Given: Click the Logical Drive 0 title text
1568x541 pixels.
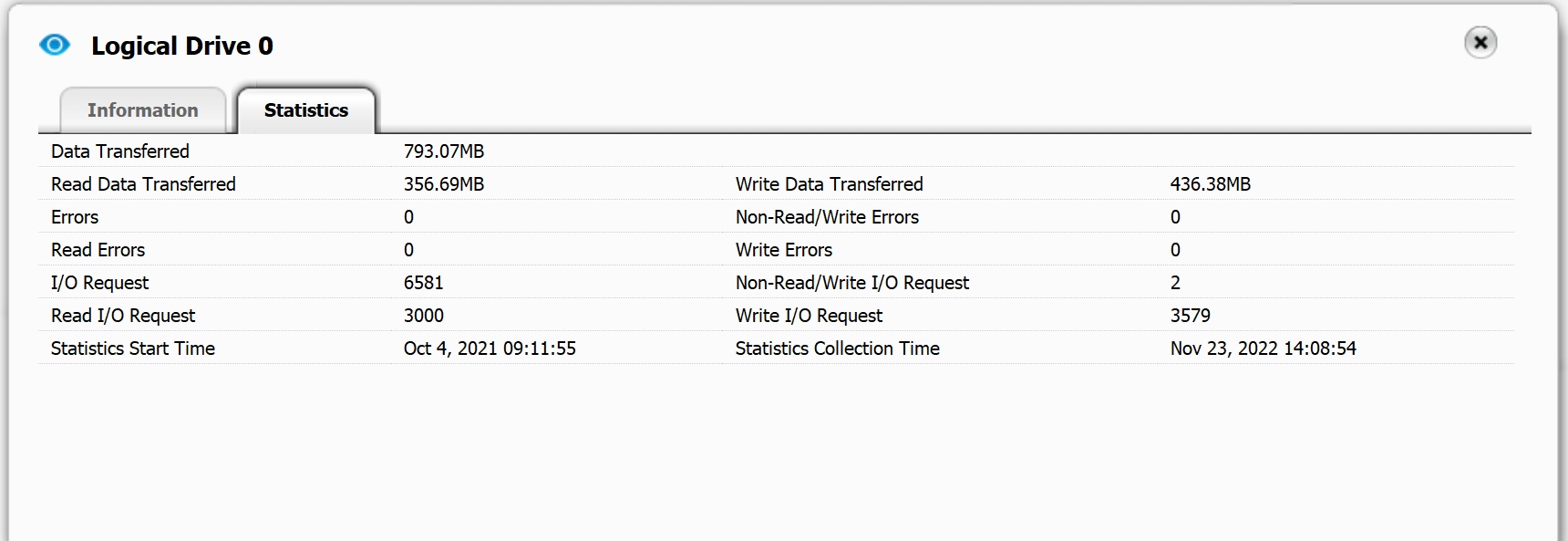Looking at the screenshot, I should point(182,46).
